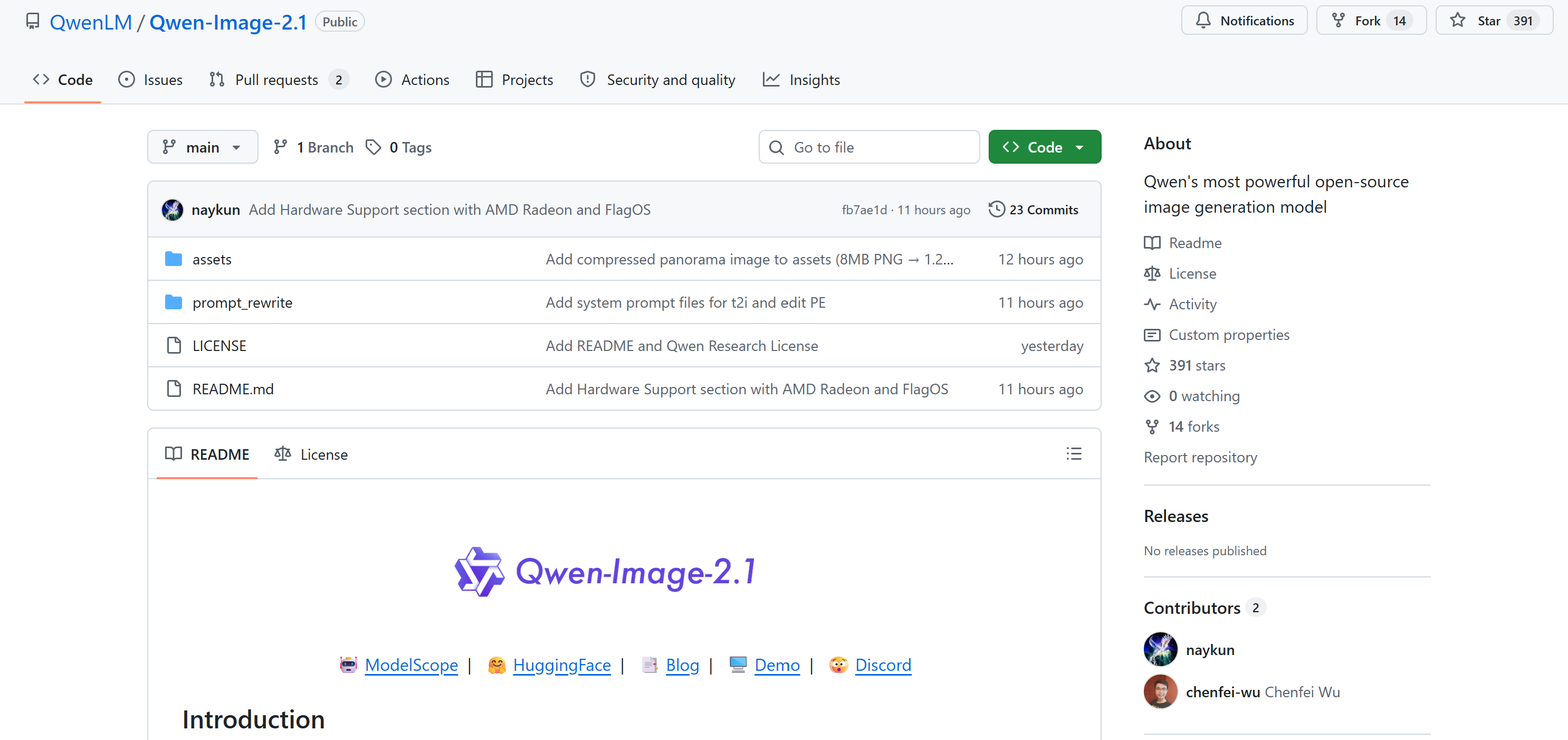This screenshot has width=1568, height=740.
Task: Open the Issues tab
Action: 150,80
